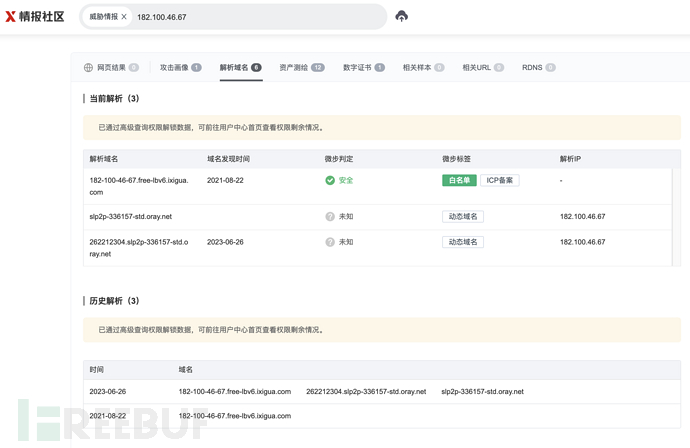Screen dimensions: 690x448
Task: Click 182-100-46-67.free-lbv6.ixigua.com in the 2021-08-22 history row
Action: click(x=234, y=416)
